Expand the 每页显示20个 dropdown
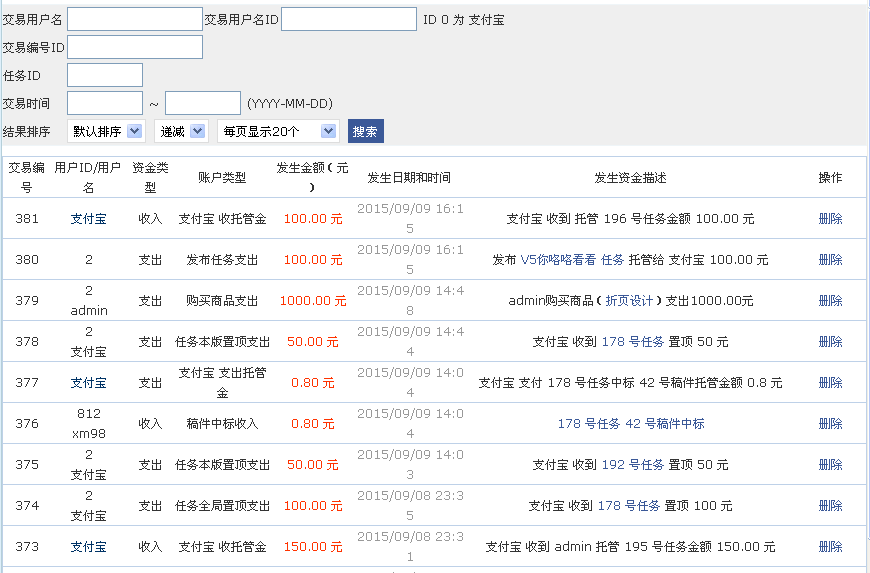The height and width of the screenshot is (573, 870). [x=279, y=131]
